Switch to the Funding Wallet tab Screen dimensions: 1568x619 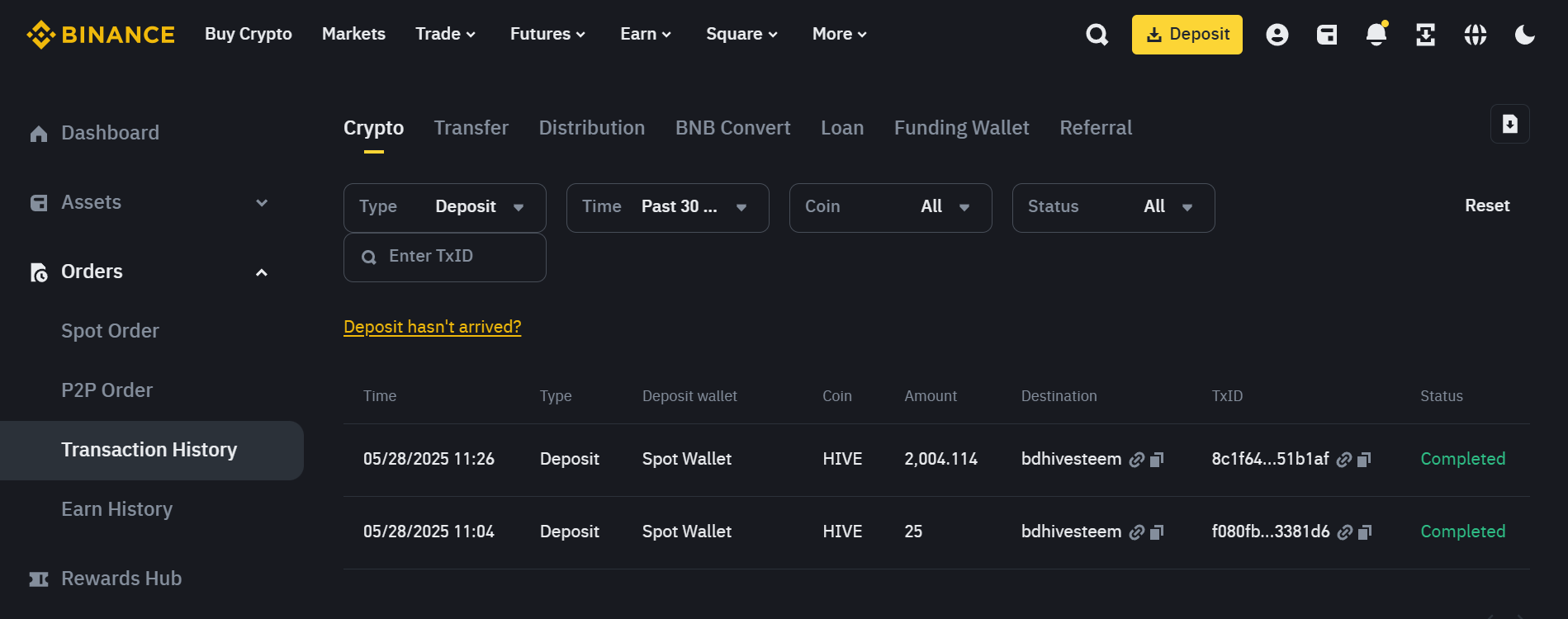tap(962, 128)
